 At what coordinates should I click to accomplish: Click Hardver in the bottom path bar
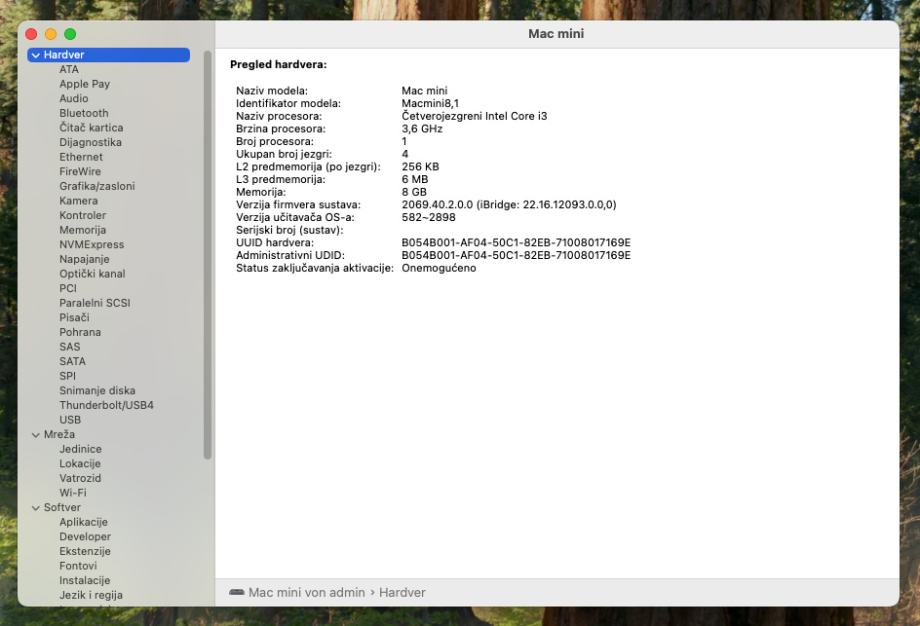coord(402,593)
